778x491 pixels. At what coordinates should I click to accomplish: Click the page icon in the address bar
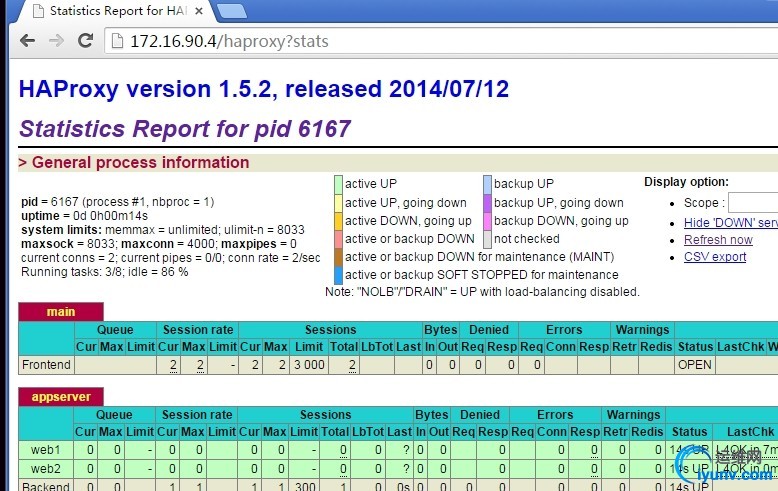click(x=118, y=41)
